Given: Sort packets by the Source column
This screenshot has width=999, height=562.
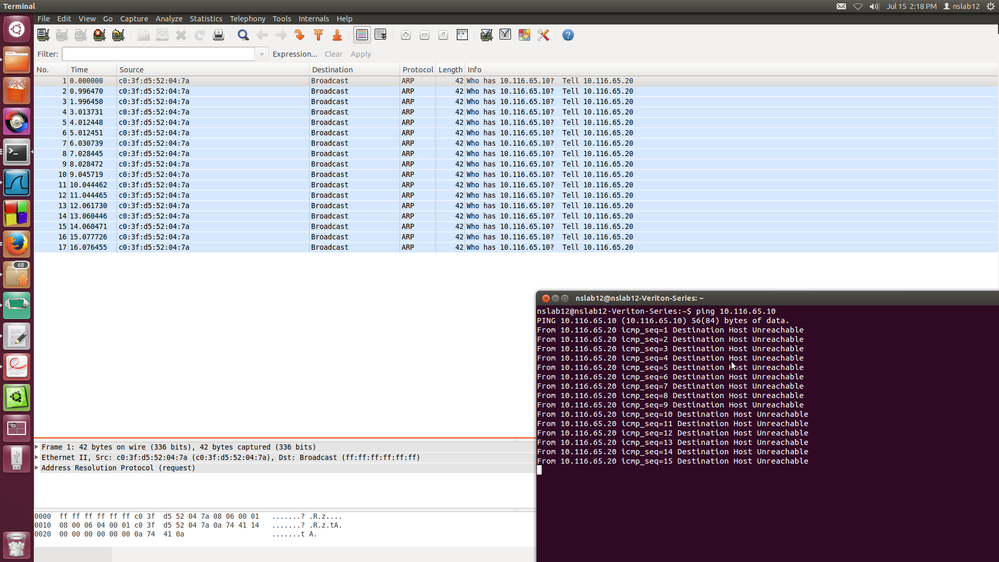Looking at the screenshot, I should [x=213, y=69].
